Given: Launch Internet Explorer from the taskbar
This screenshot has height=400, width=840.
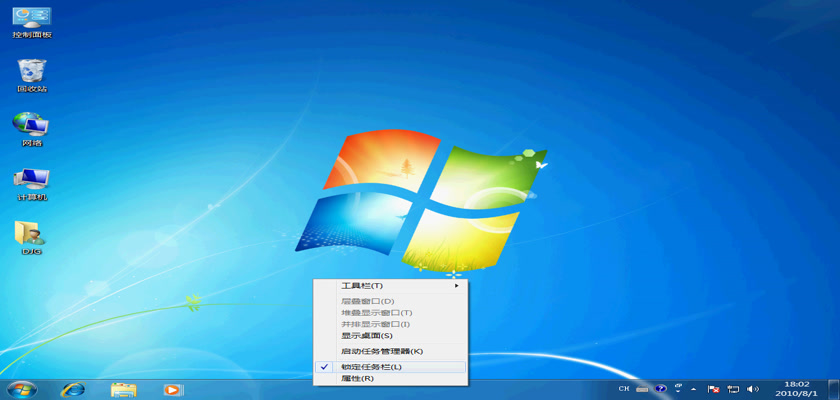Looking at the screenshot, I should click(72, 389).
